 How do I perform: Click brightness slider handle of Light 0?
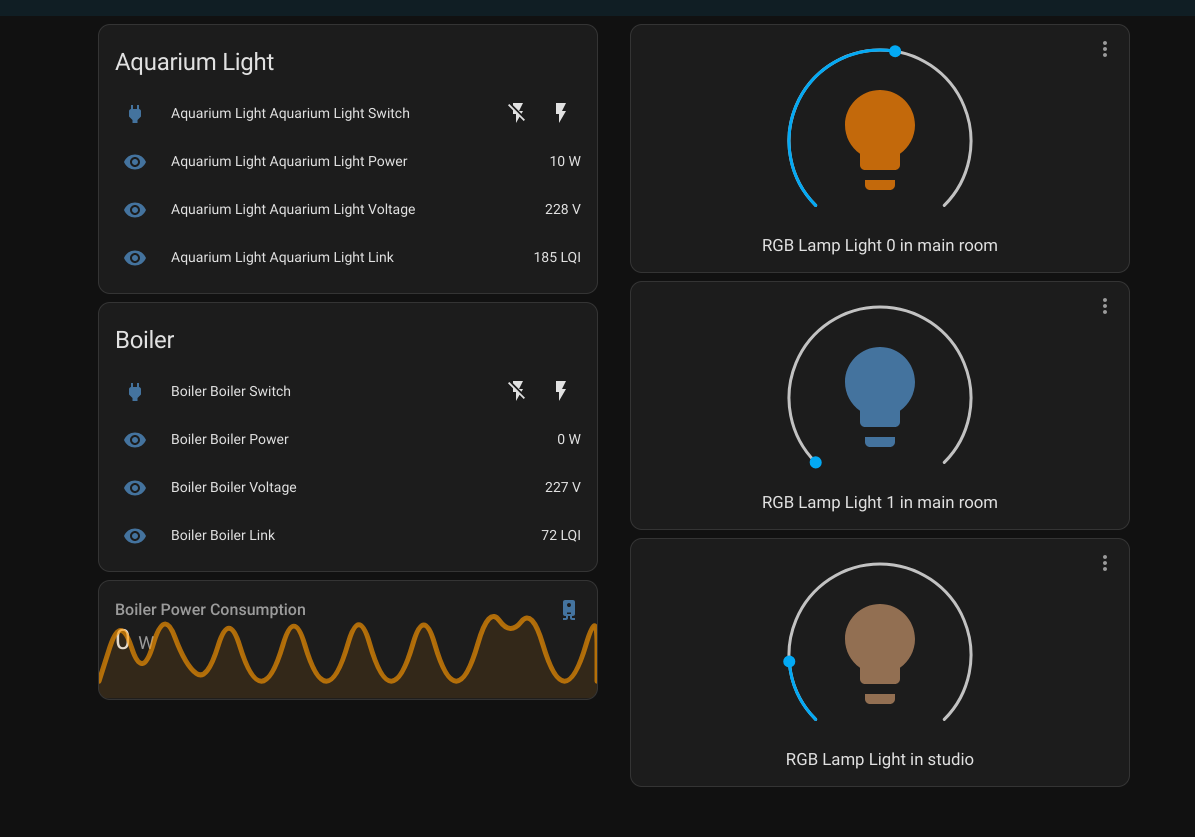[x=895, y=51]
